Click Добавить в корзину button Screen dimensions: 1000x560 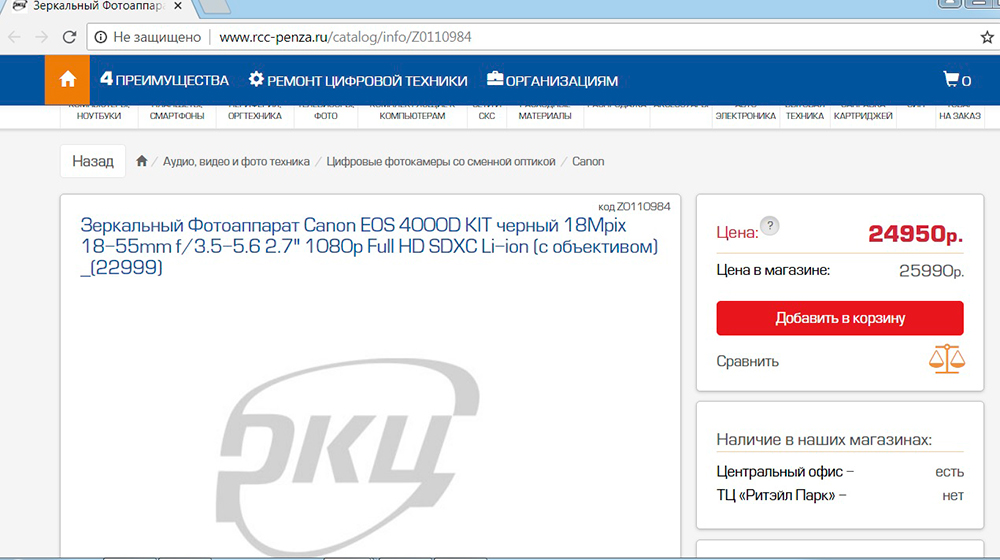click(x=840, y=318)
